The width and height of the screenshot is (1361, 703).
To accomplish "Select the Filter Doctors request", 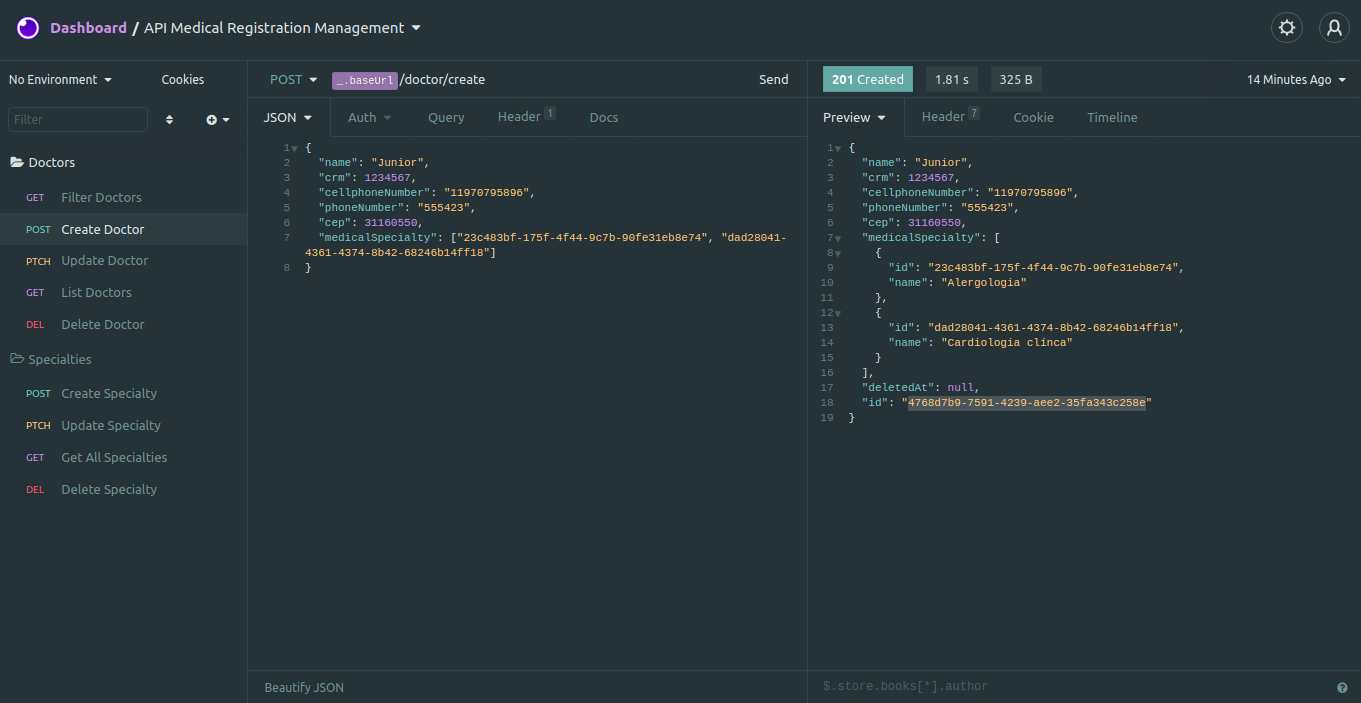I will coord(123,198).
